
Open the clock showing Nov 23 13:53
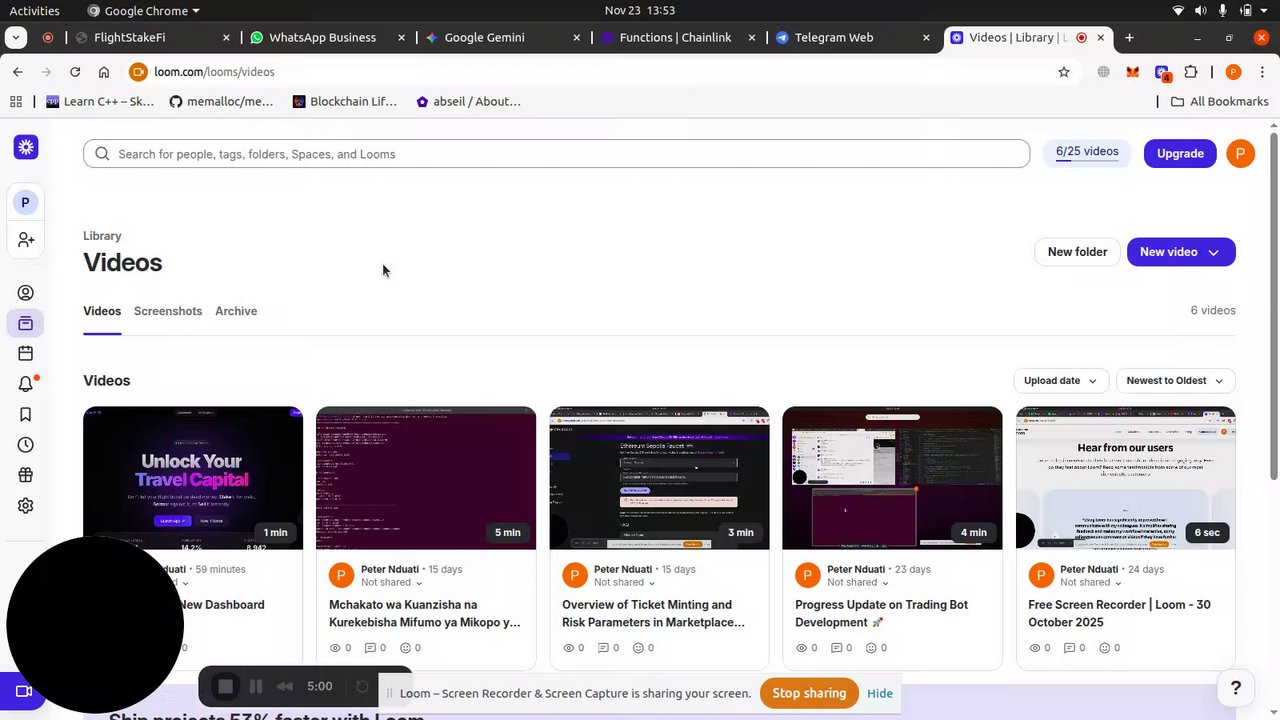click(640, 10)
